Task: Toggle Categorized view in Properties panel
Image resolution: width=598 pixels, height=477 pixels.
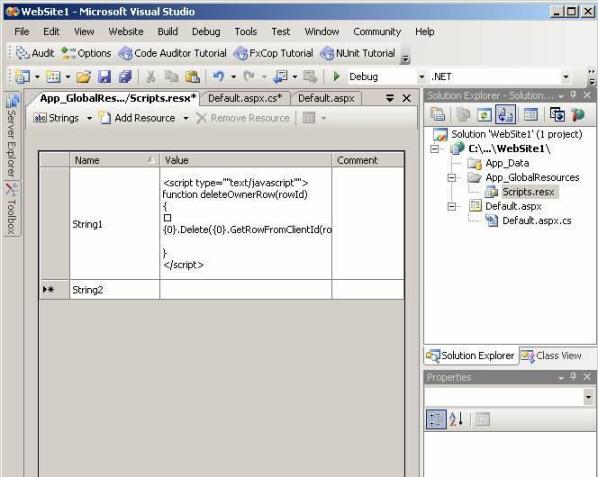Action: pyautogui.click(x=436, y=419)
